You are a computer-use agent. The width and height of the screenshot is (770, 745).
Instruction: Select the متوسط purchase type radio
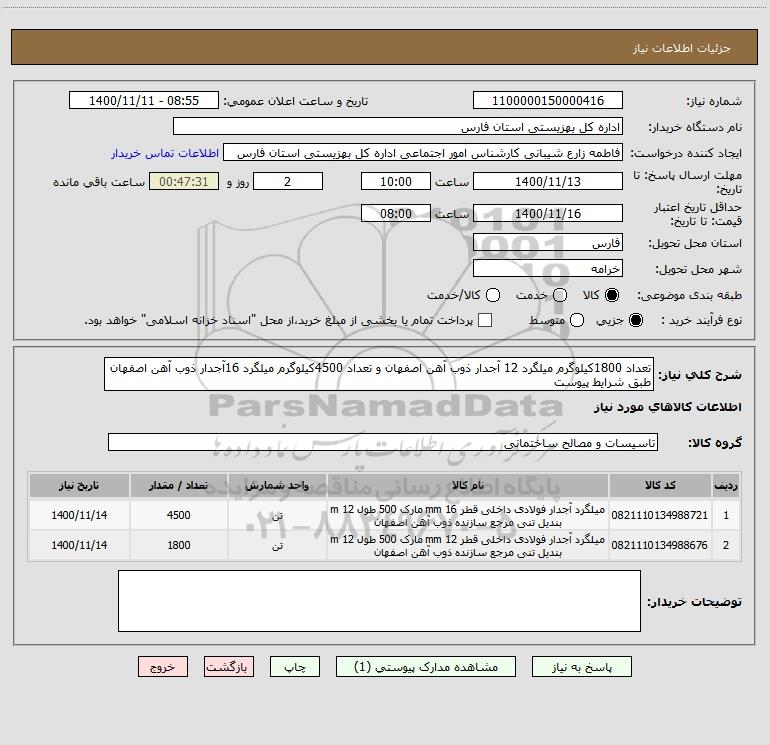click(x=577, y=320)
